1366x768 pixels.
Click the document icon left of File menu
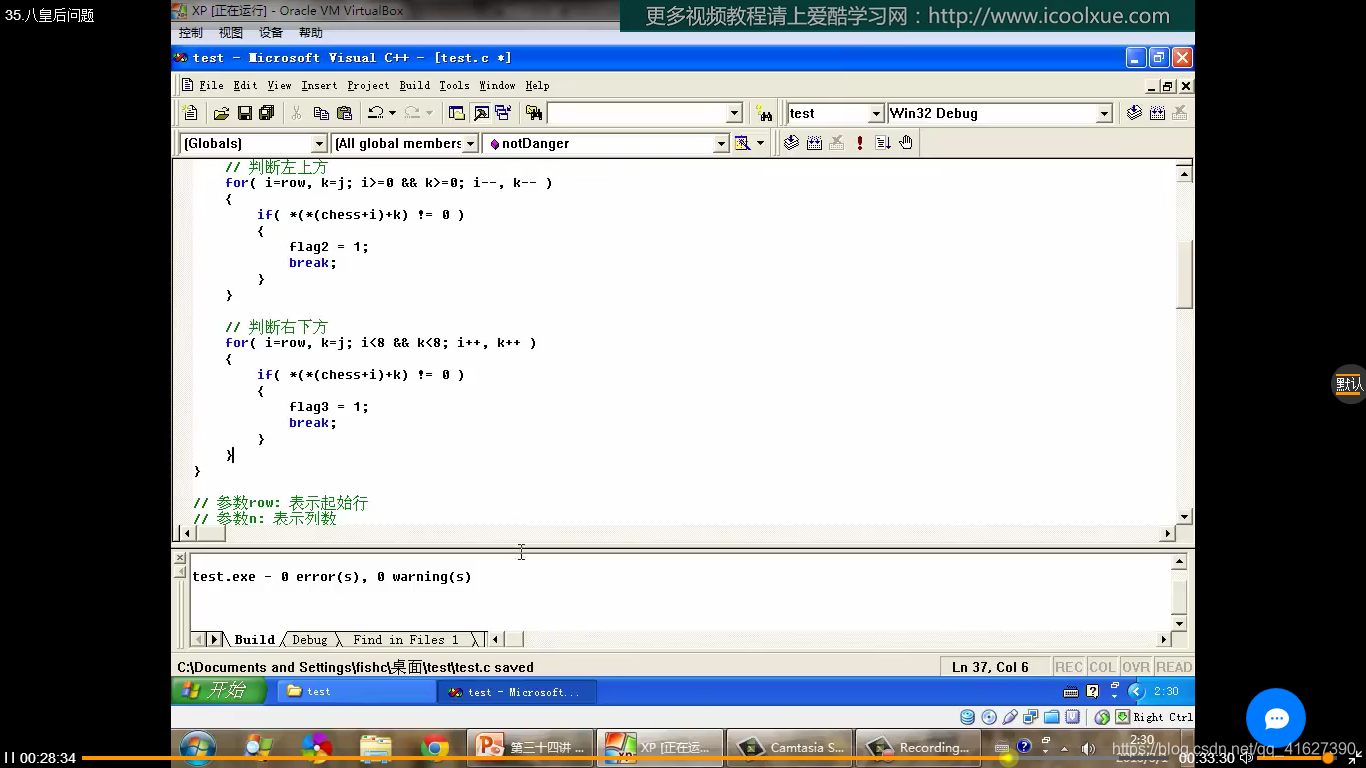point(188,85)
